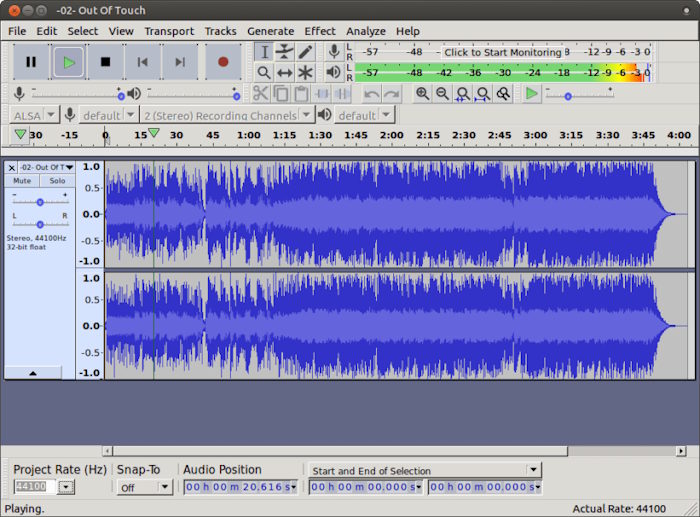This screenshot has height=517, width=700.
Task: Select the Draw pencil tool
Action: tap(305, 52)
